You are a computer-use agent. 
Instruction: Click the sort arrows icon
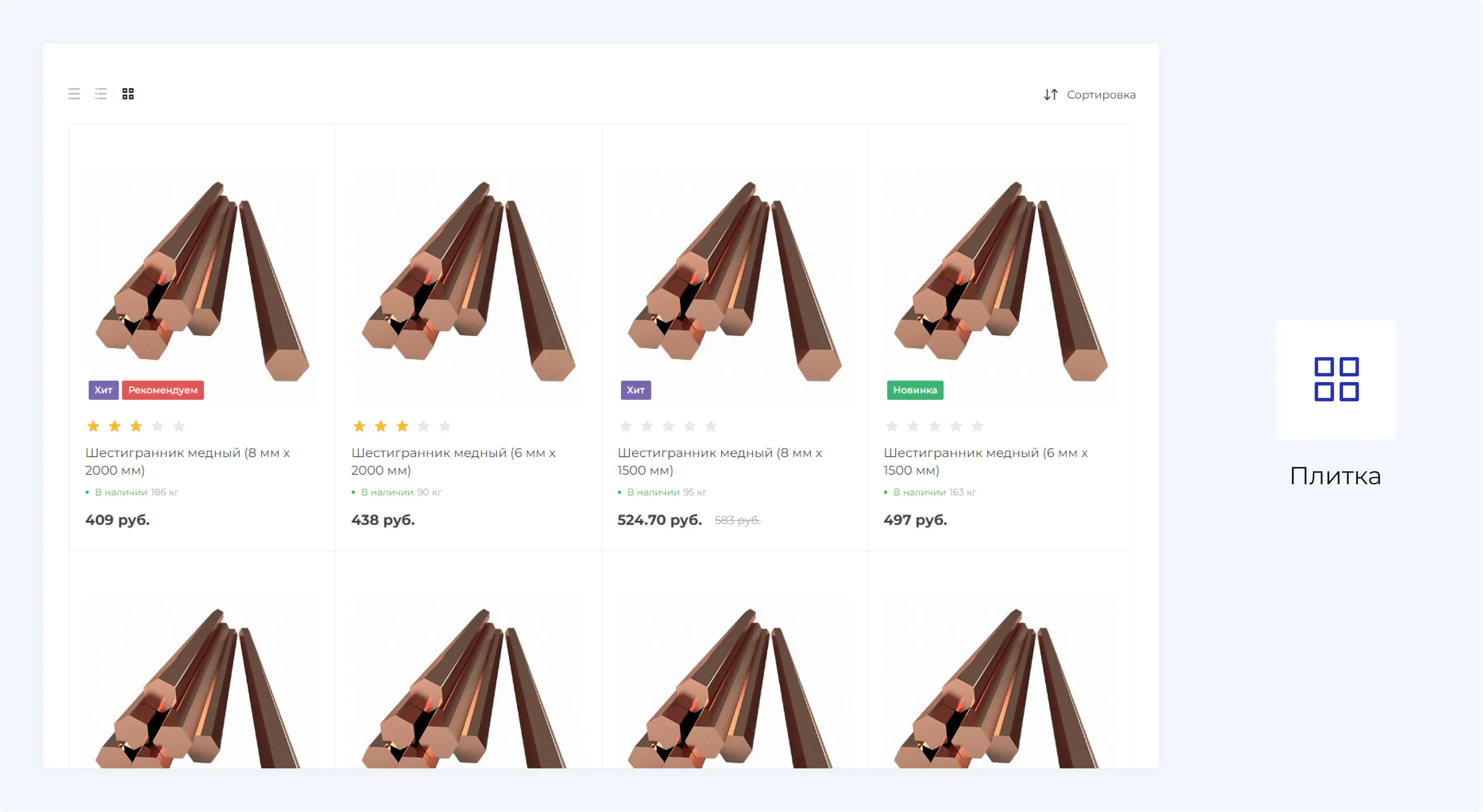1051,94
